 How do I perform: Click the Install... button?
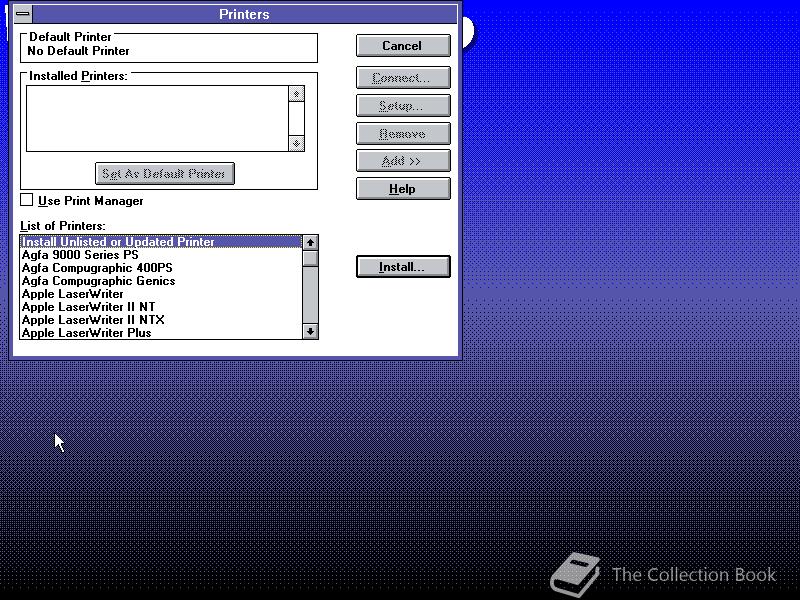click(403, 267)
